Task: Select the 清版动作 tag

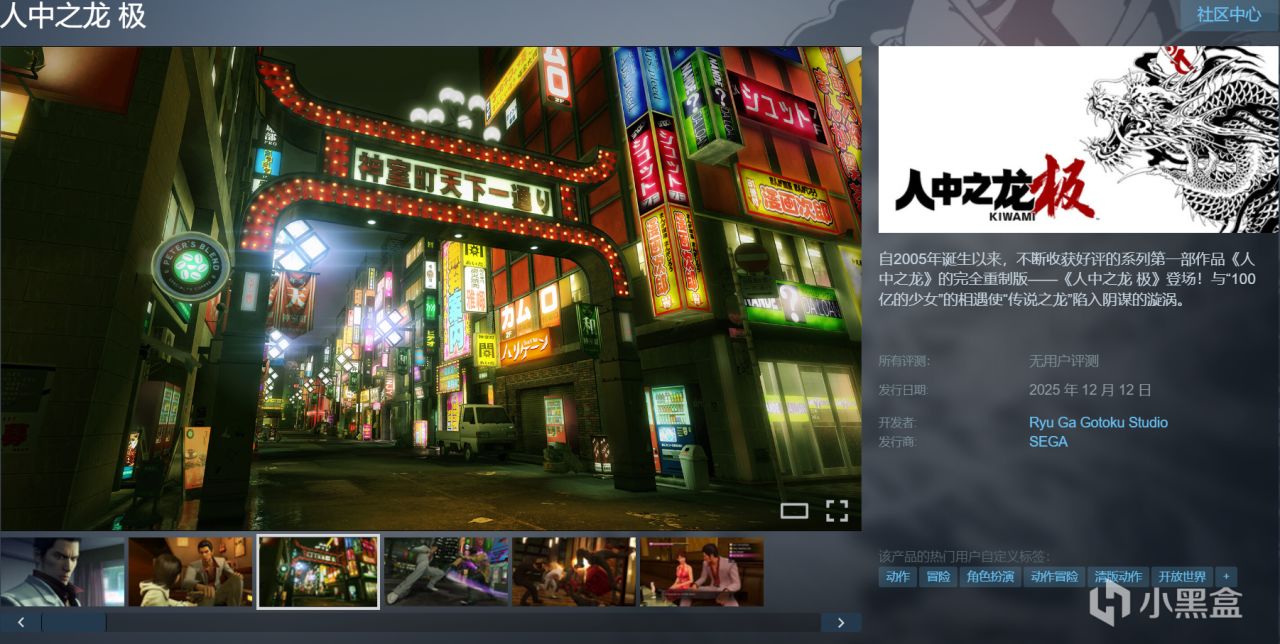Action: [x=1118, y=577]
